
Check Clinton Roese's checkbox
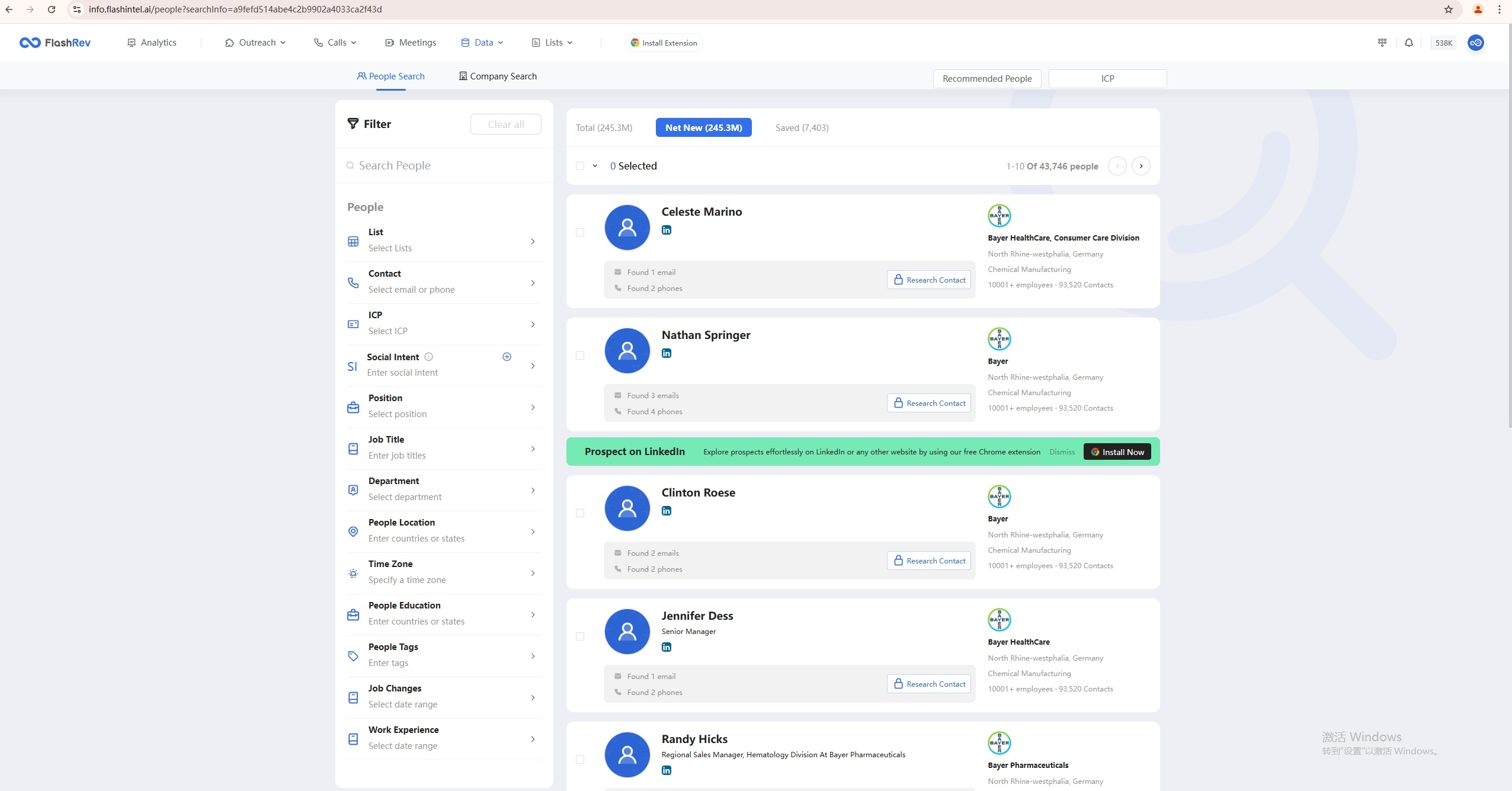point(580,513)
